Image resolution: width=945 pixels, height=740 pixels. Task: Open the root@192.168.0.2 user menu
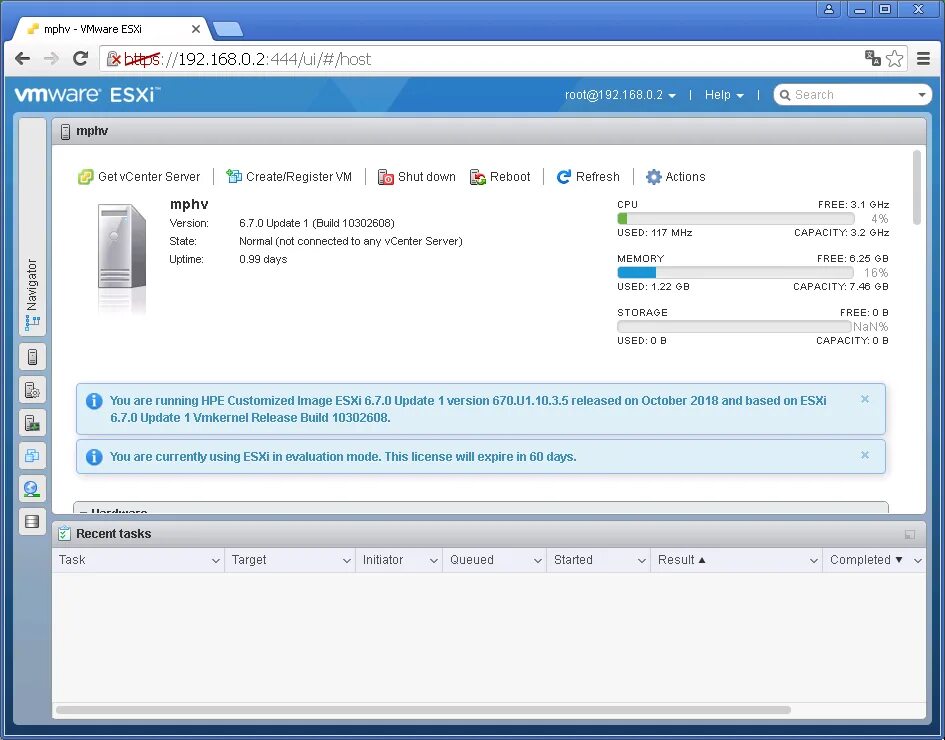(620, 95)
